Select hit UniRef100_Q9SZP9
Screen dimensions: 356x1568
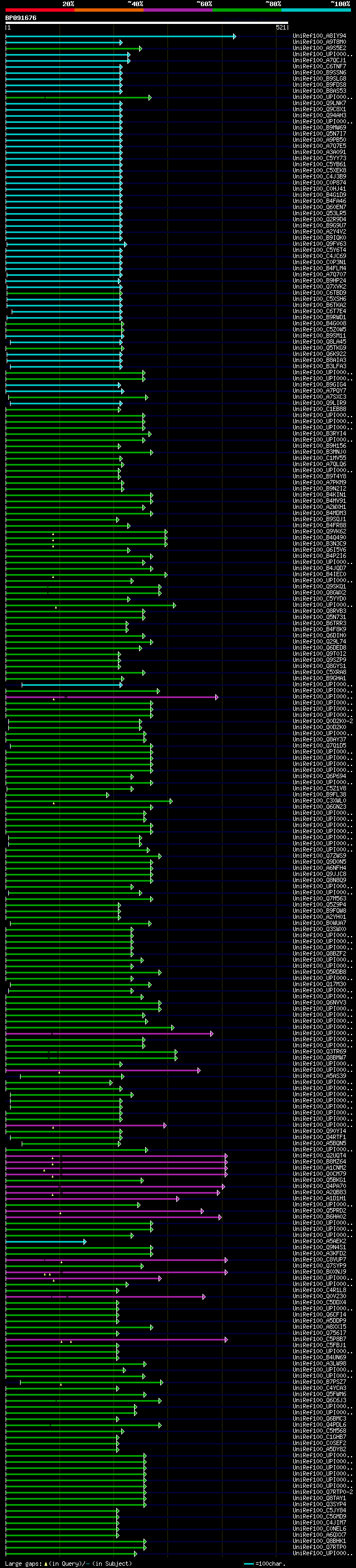click(319, 660)
